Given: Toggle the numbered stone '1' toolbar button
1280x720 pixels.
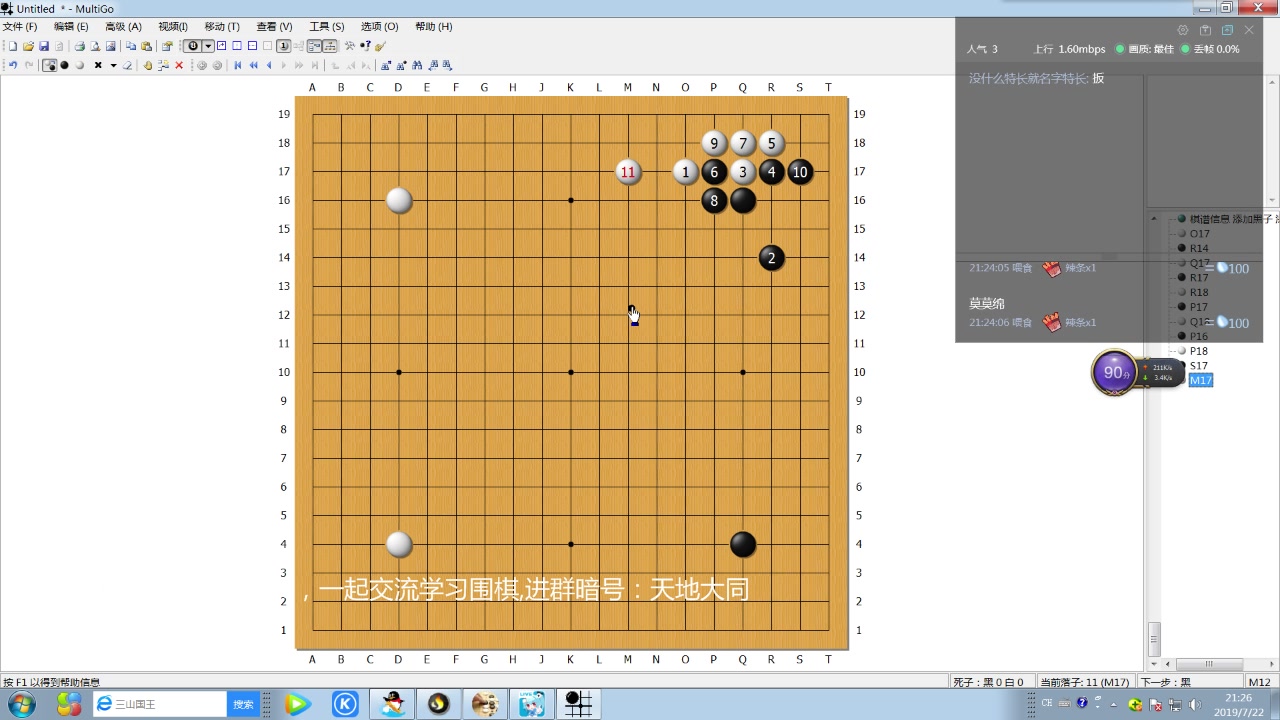Looking at the screenshot, I should tap(284, 46).
